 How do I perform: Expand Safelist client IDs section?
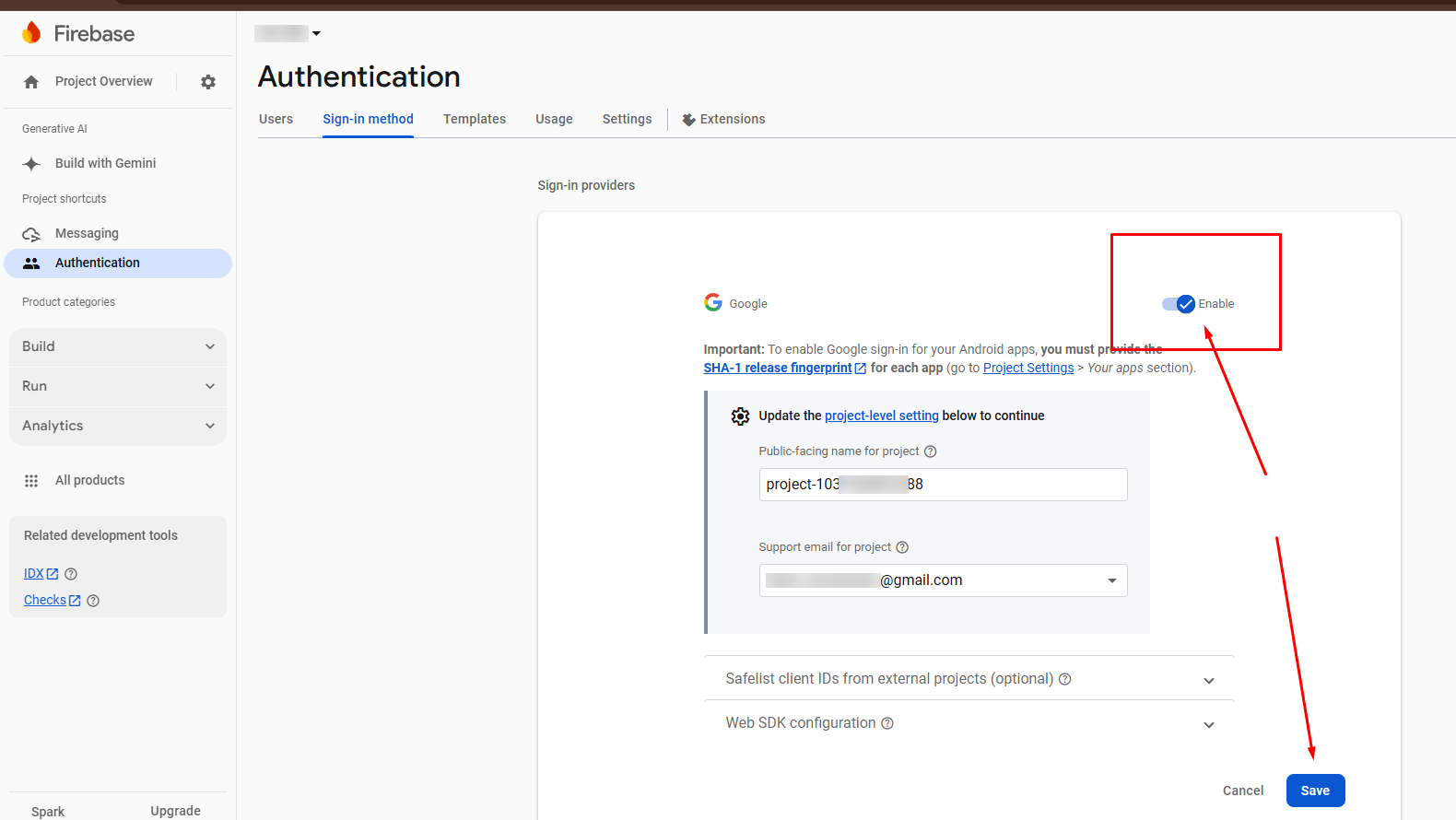(x=1208, y=680)
